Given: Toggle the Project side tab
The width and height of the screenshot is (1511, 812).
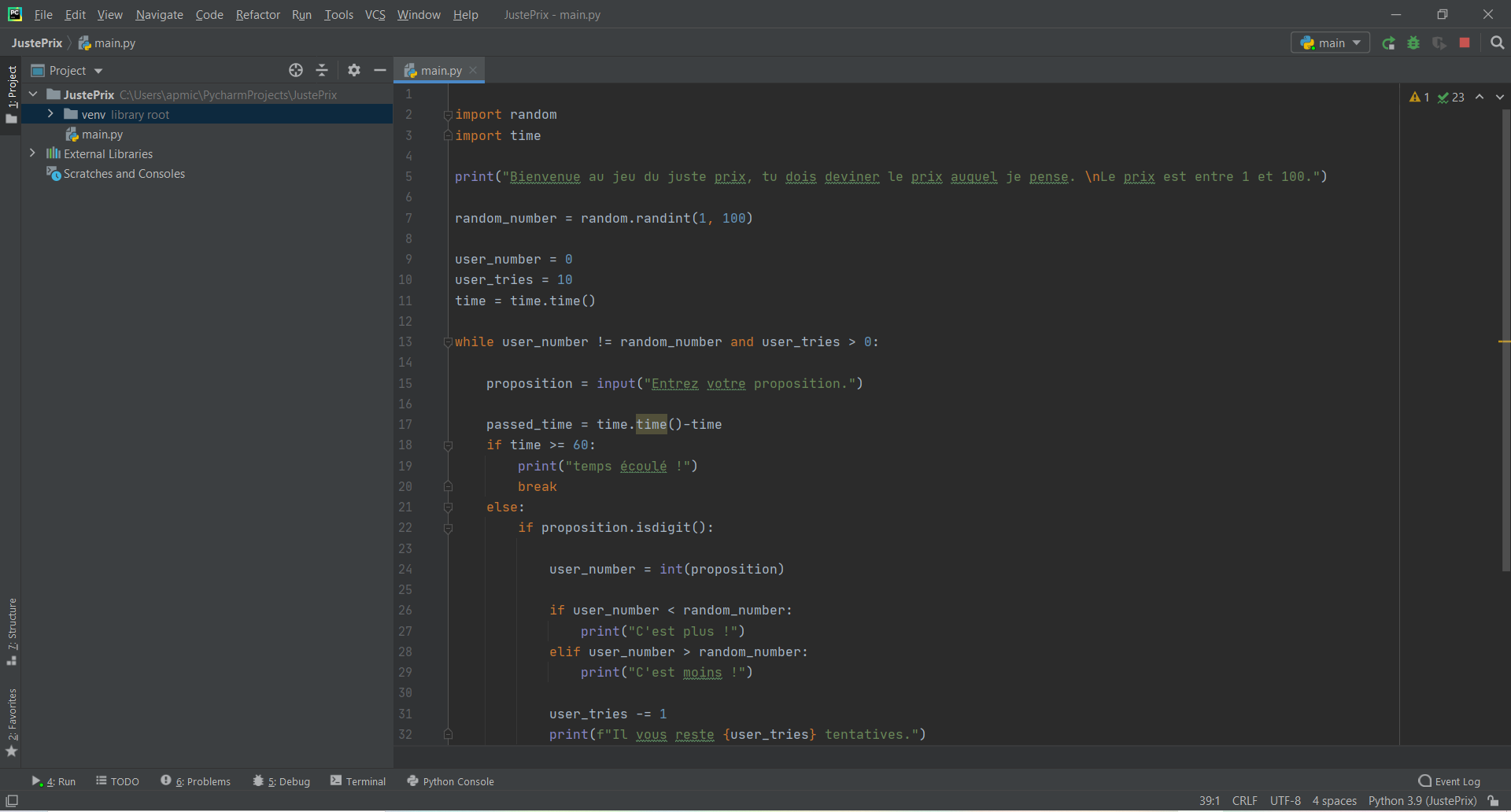Looking at the screenshot, I should click(12, 94).
